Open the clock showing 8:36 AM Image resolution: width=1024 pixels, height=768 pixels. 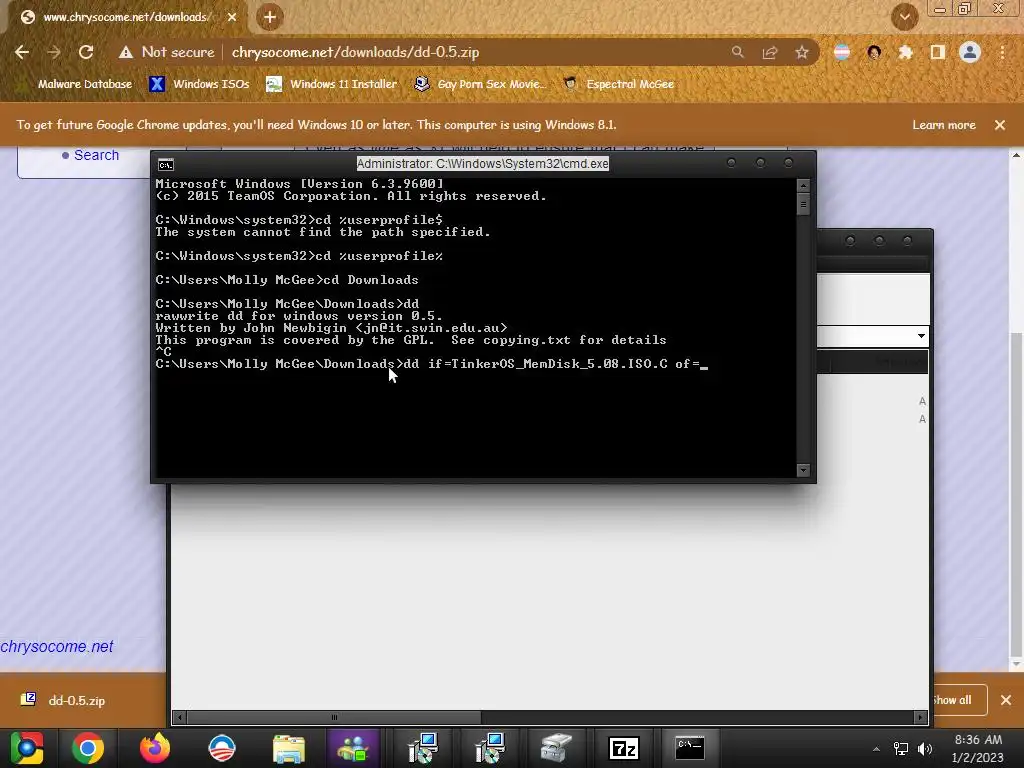click(x=978, y=748)
